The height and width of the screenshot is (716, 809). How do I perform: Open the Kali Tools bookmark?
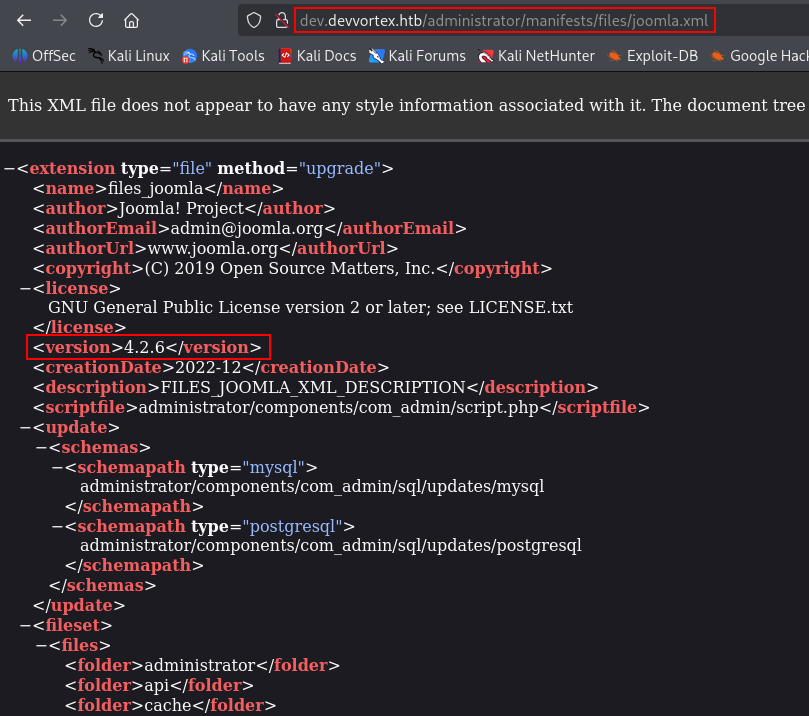pyautogui.click(x=223, y=56)
